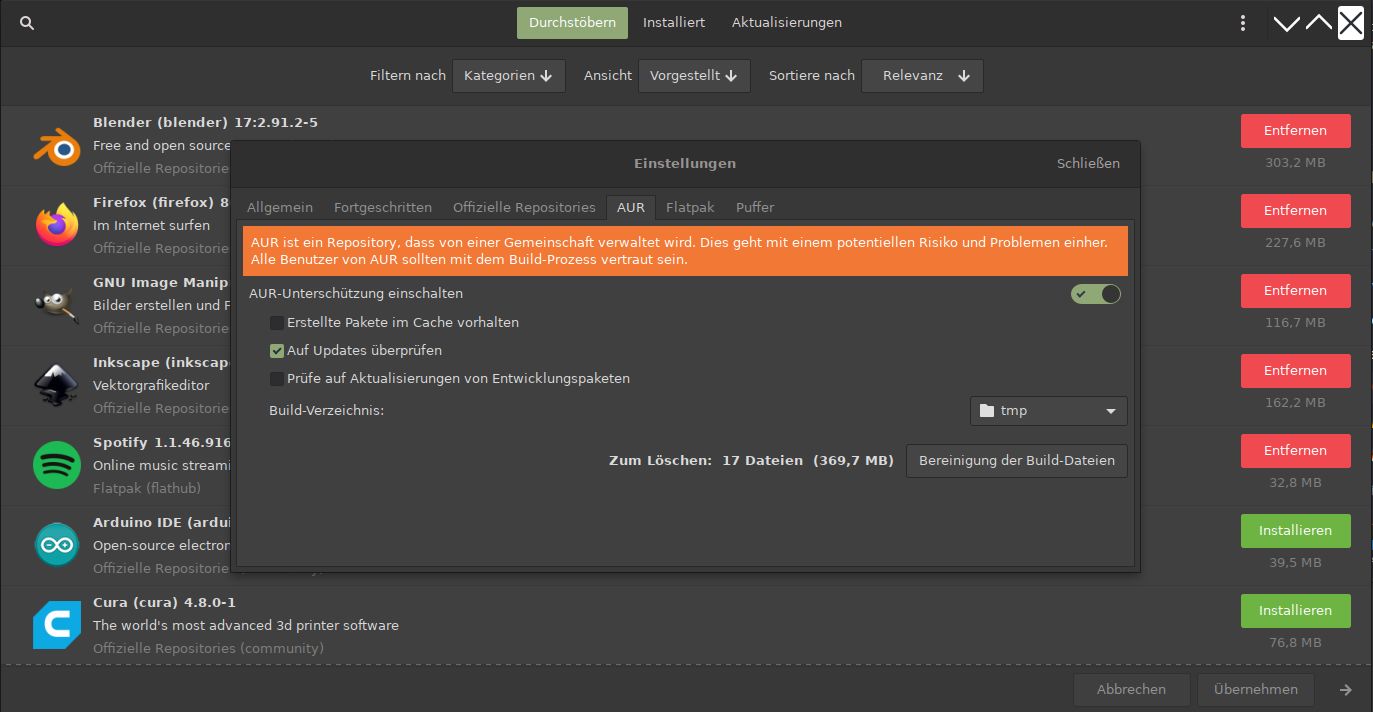Screen dimensions: 1373x712
Task: Switch to the Fortgeschritten tab
Action: click(x=383, y=207)
